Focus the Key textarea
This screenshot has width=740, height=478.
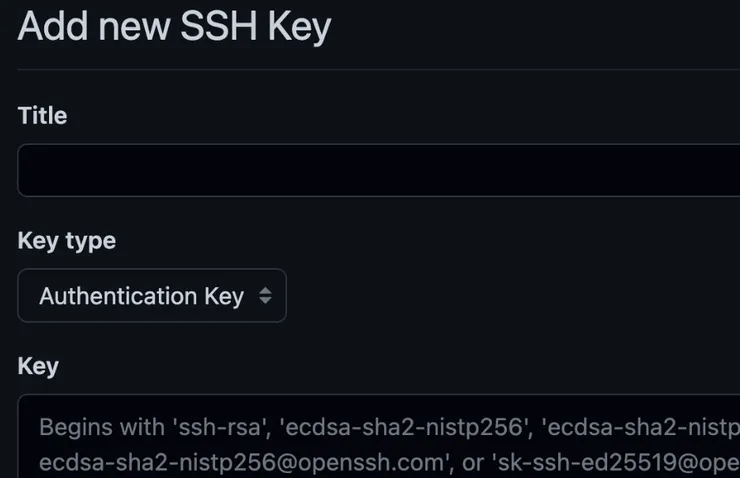380,440
